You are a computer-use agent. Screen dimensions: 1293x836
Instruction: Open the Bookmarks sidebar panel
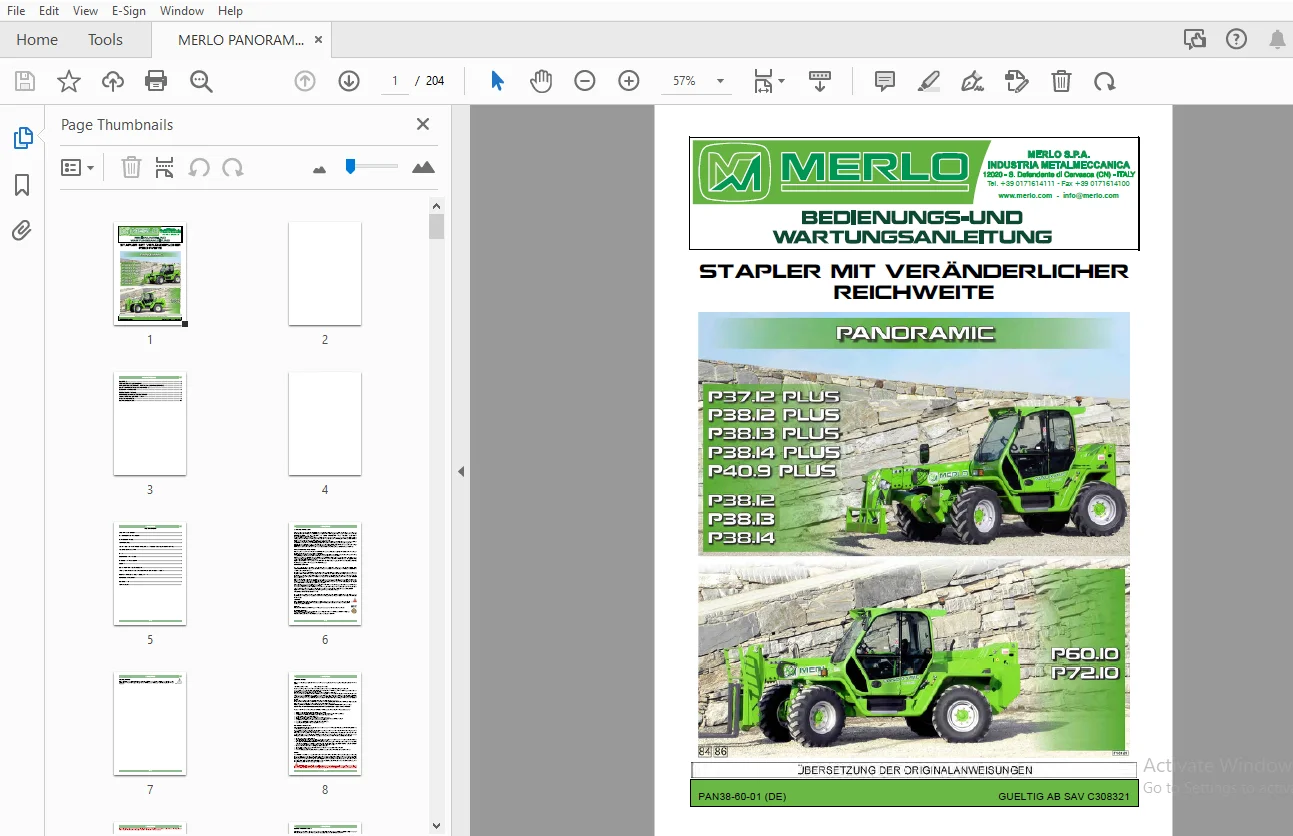click(x=22, y=185)
